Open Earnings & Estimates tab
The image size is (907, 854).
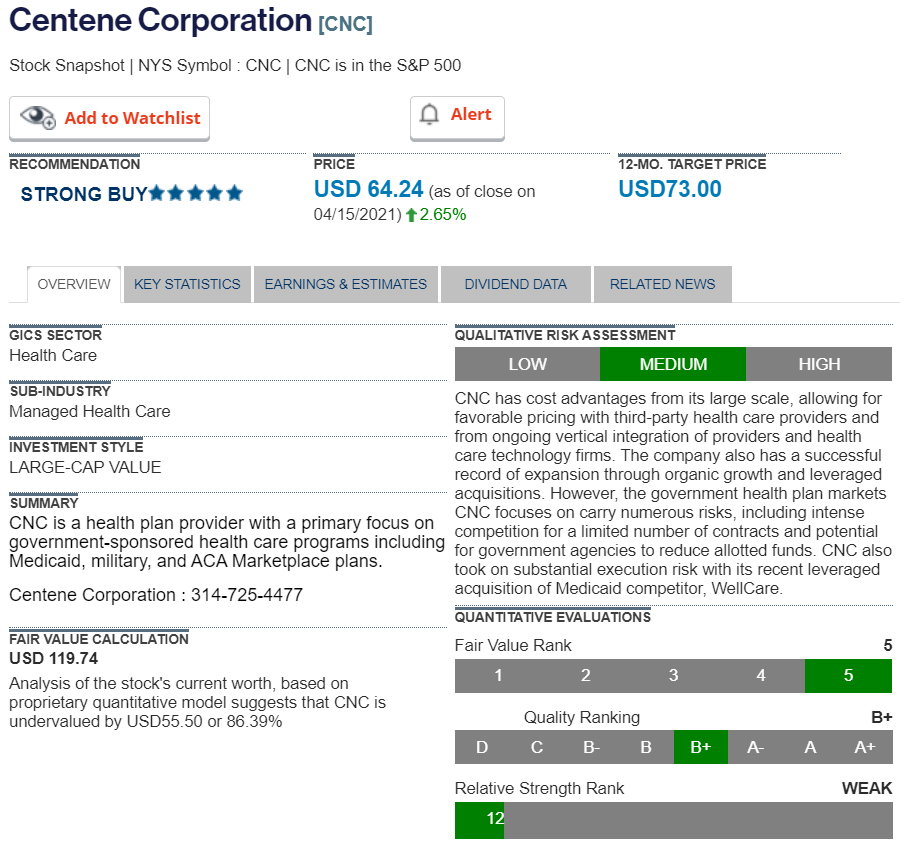[345, 284]
